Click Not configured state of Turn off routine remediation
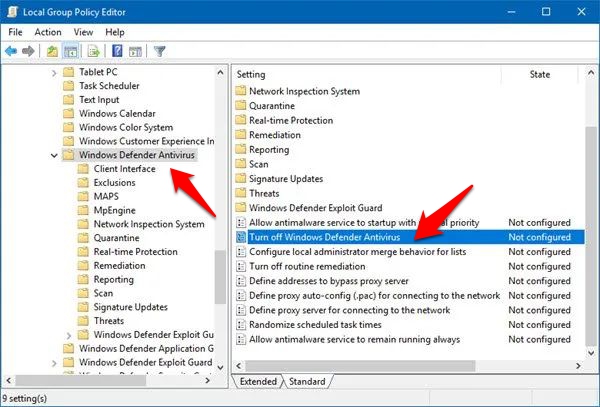 [x=539, y=267]
